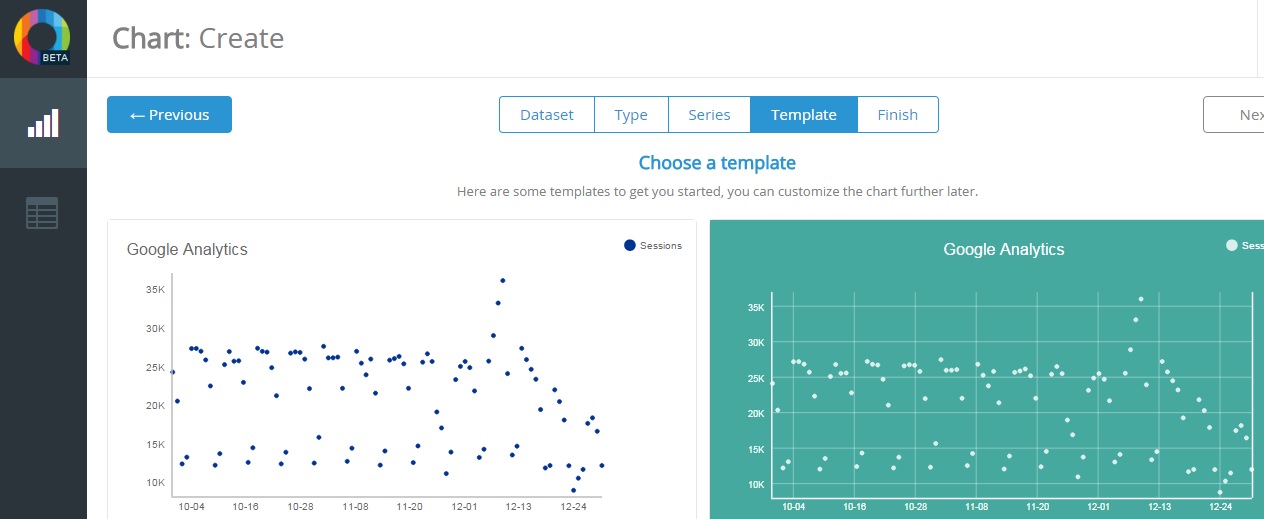Image resolution: width=1264 pixels, height=519 pixels.
Task: Switch to the Type step tab
Action: tap(631, 115)
